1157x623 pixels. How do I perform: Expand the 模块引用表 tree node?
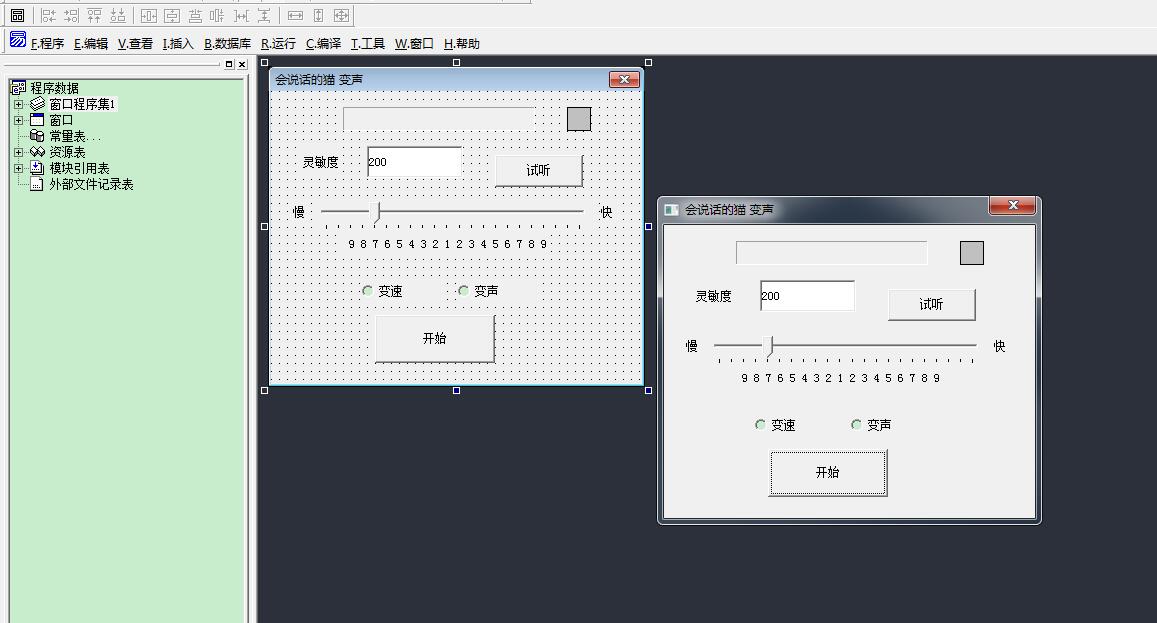coord(18,168)
